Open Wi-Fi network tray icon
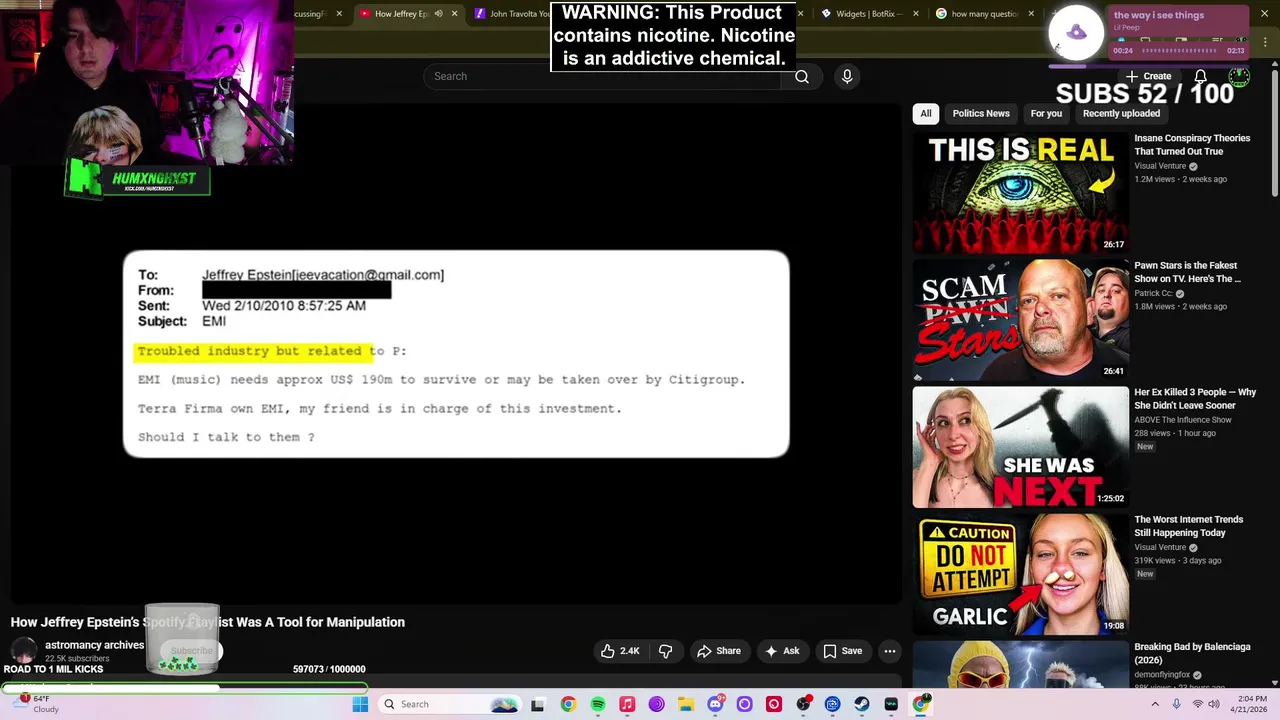The width and height of the screenshot is (1280, 720). 1197,704
